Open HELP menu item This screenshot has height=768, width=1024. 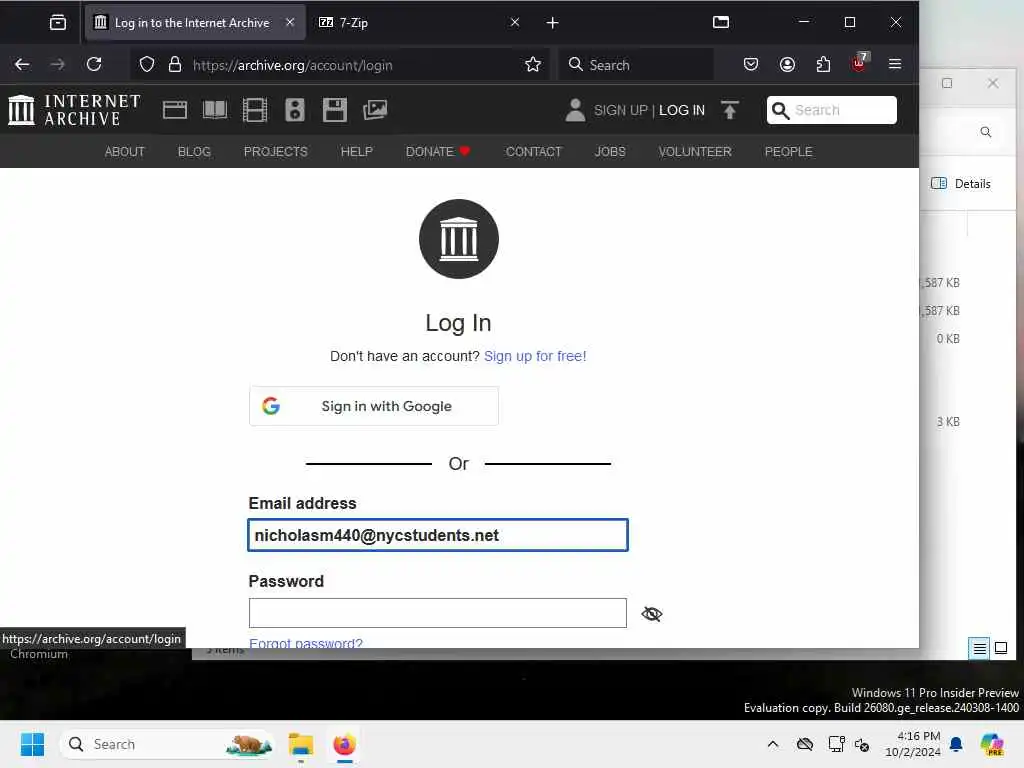click(357, 152)
